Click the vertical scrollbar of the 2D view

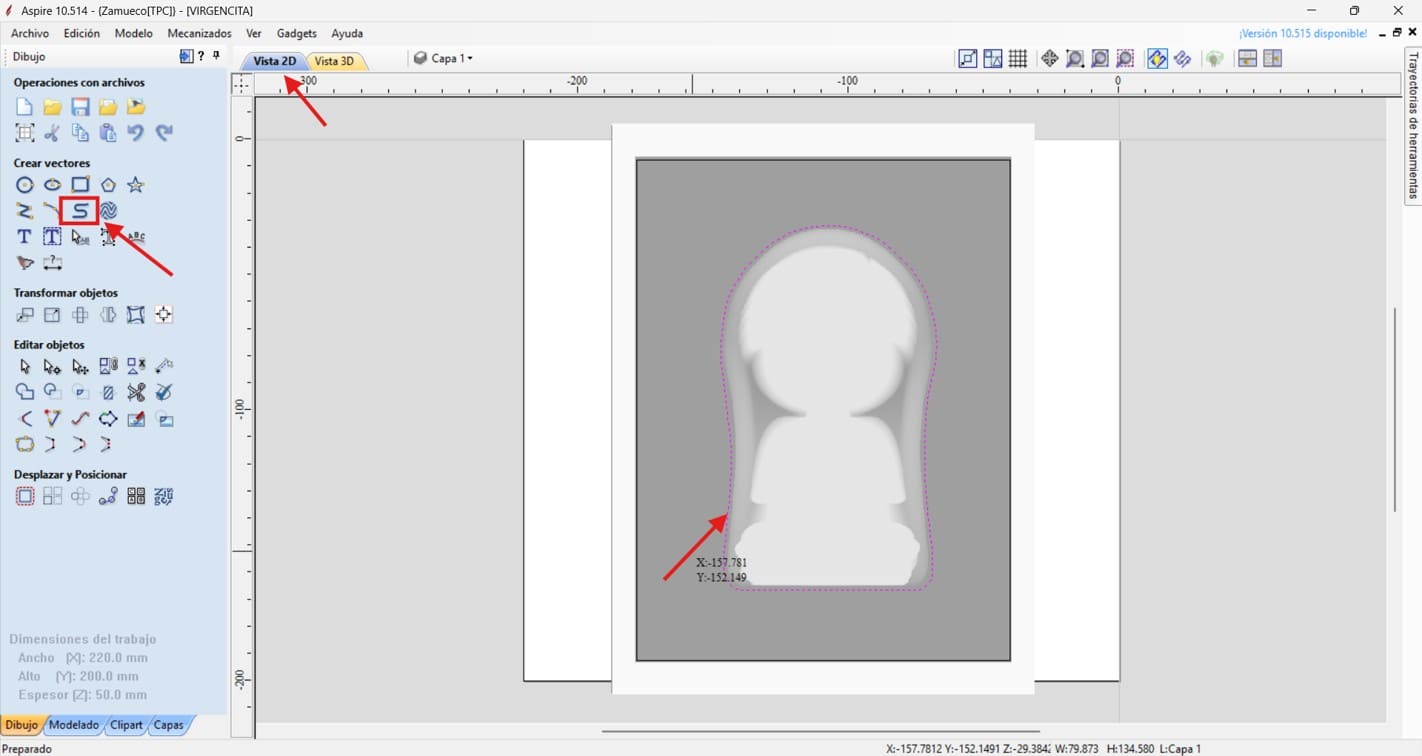(1394, 410)
